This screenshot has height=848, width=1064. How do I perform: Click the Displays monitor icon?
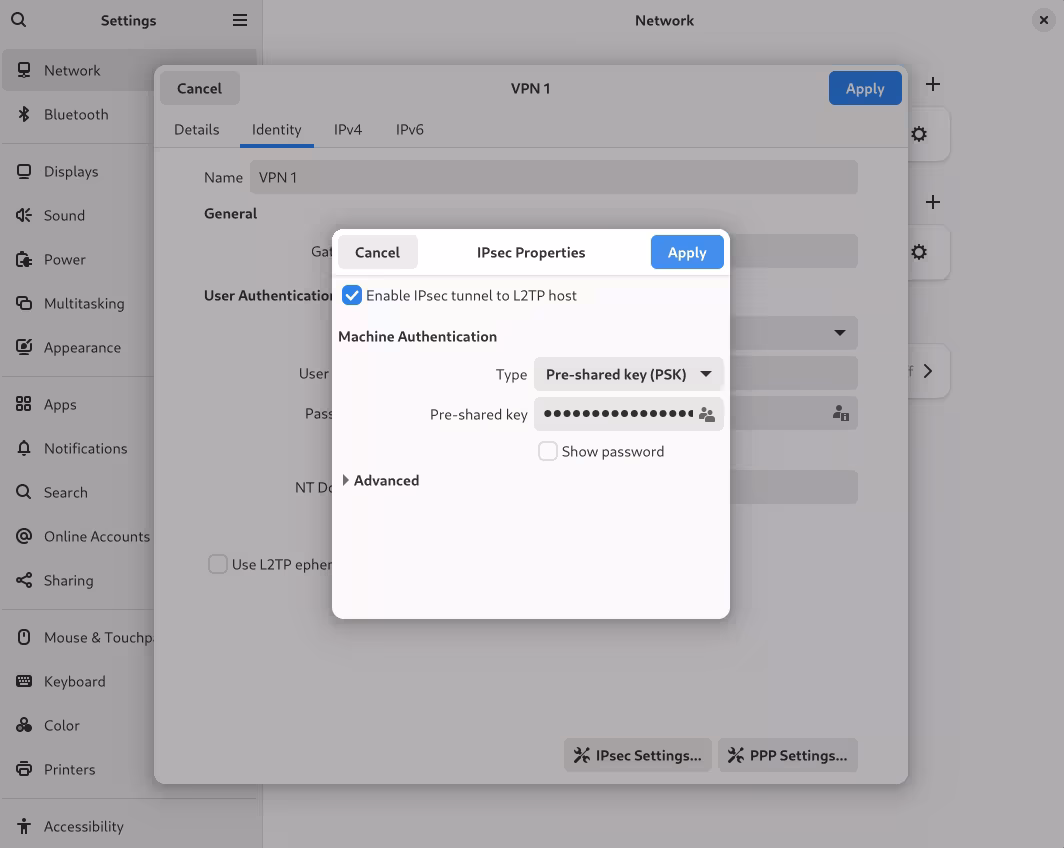tap(22, 171)
